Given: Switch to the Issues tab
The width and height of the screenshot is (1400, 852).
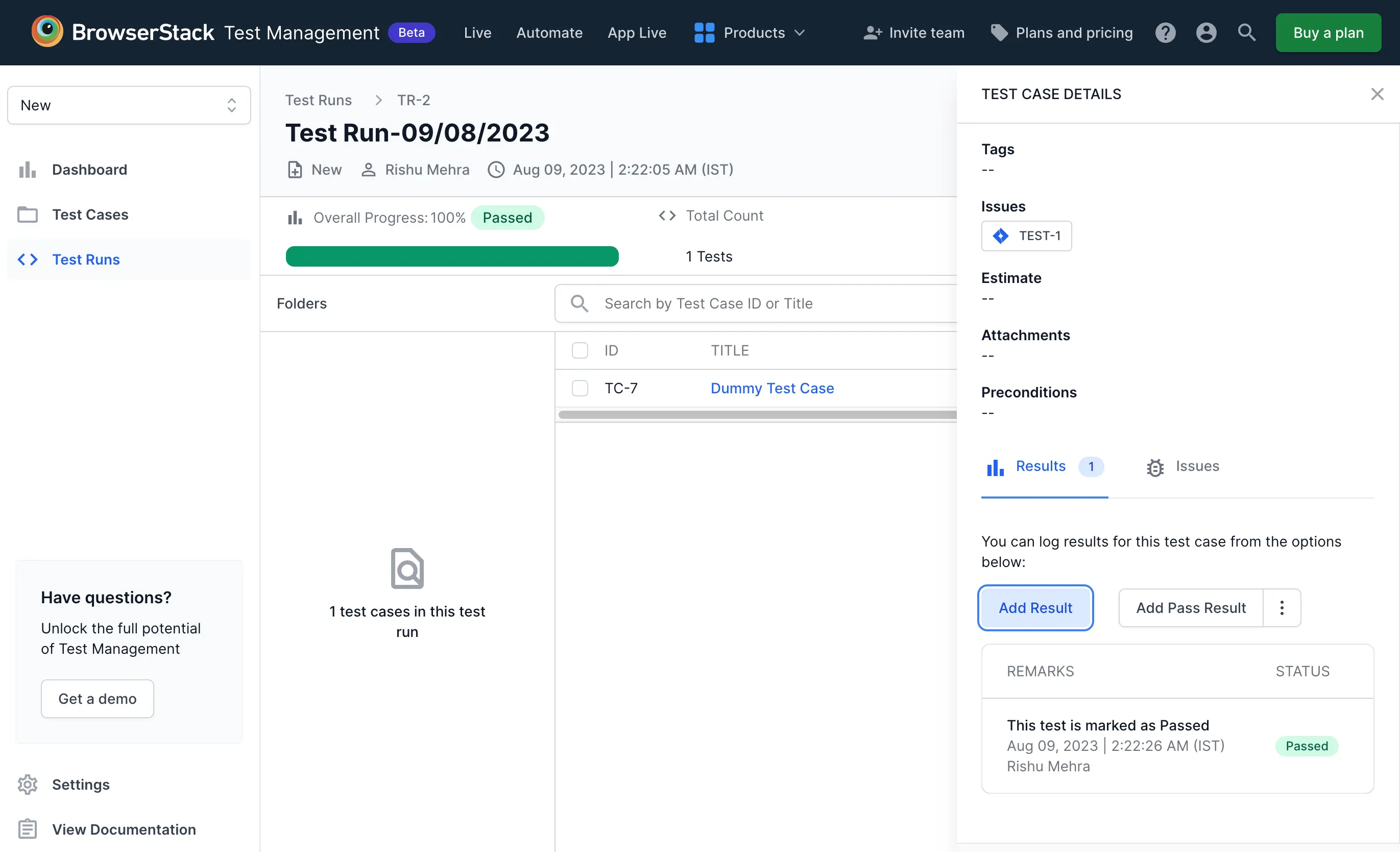Looking at the screenshot, I should click(x=1183, y=467).
